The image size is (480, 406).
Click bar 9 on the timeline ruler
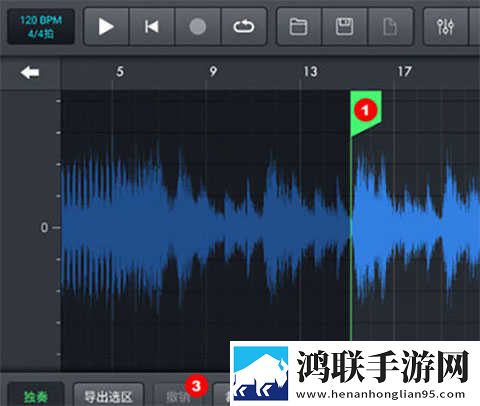coord(213,72)
